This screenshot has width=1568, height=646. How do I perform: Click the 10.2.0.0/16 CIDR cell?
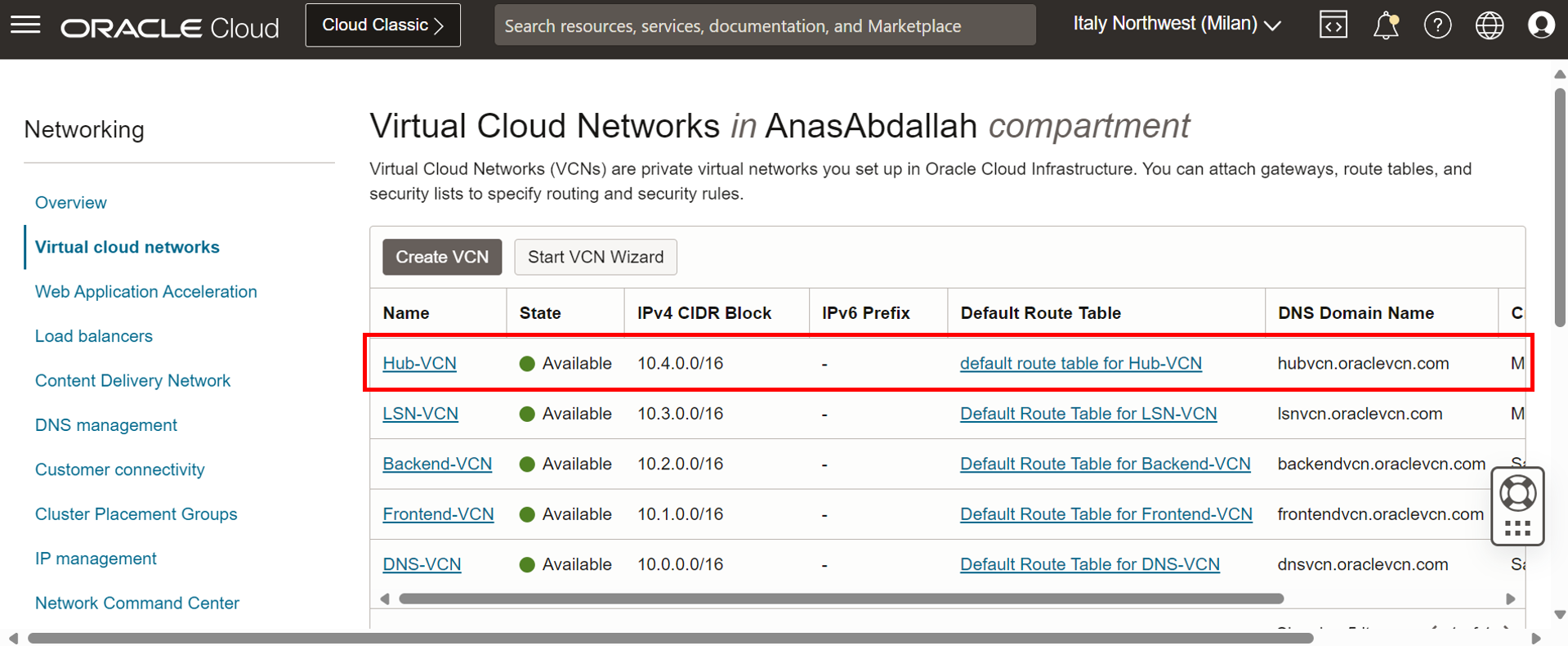[680, 464]
